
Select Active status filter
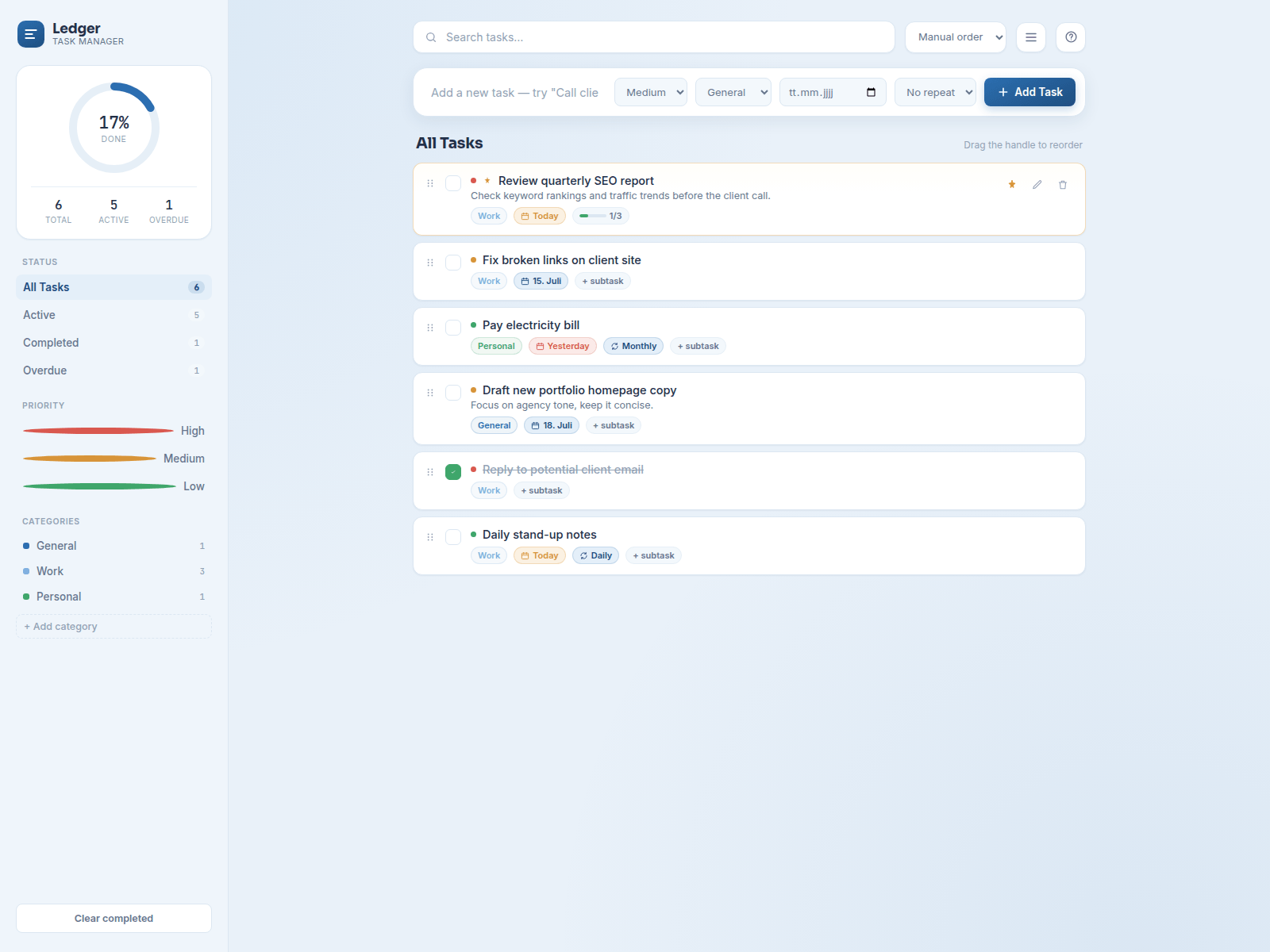click(x=114, y=315)
